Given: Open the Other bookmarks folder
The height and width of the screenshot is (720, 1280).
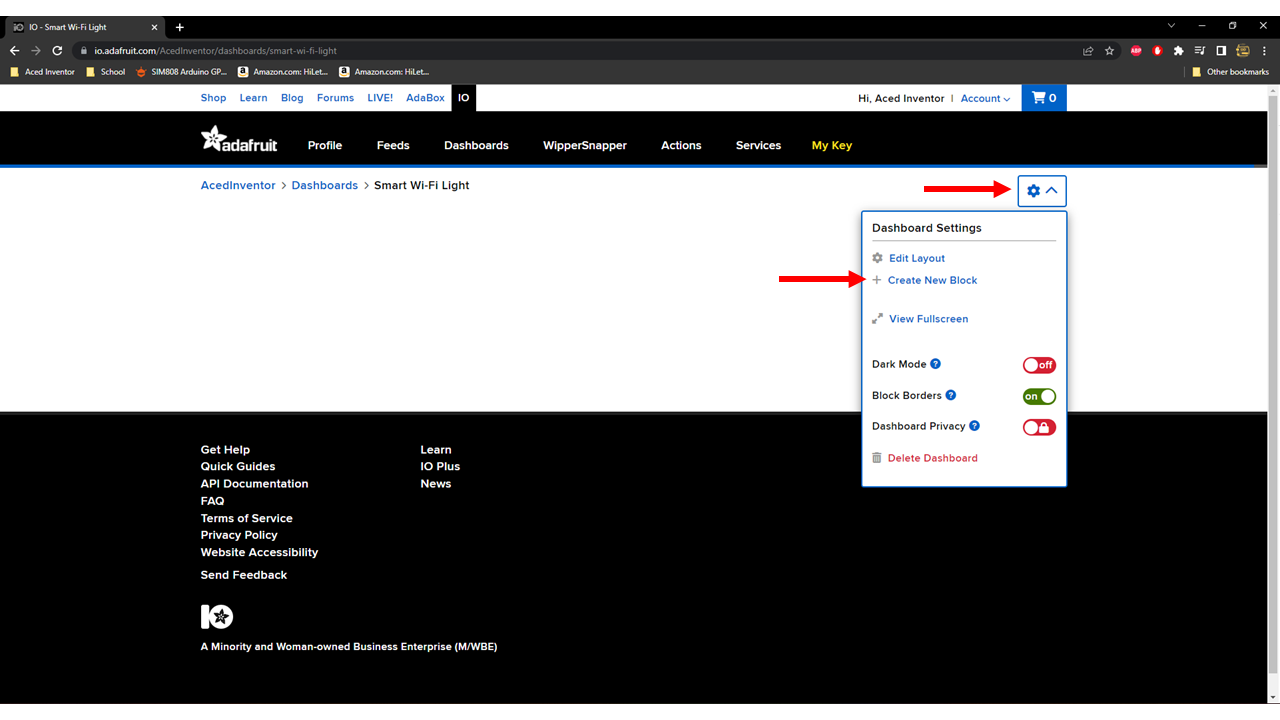Looking at the screenshot, I should (x=1230, y=72).
